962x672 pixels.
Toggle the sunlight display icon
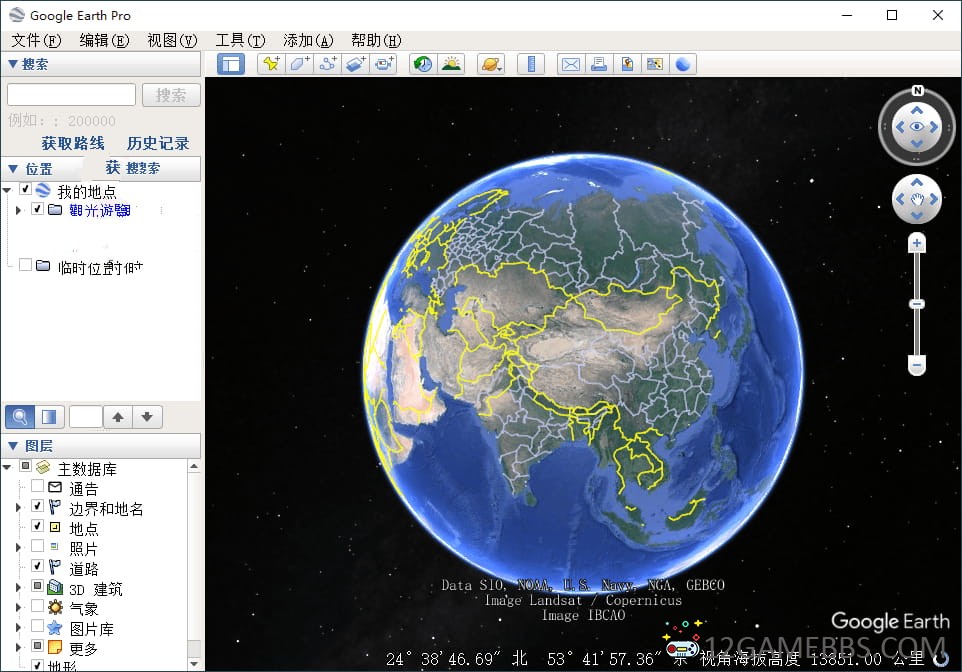pos(452,64)
